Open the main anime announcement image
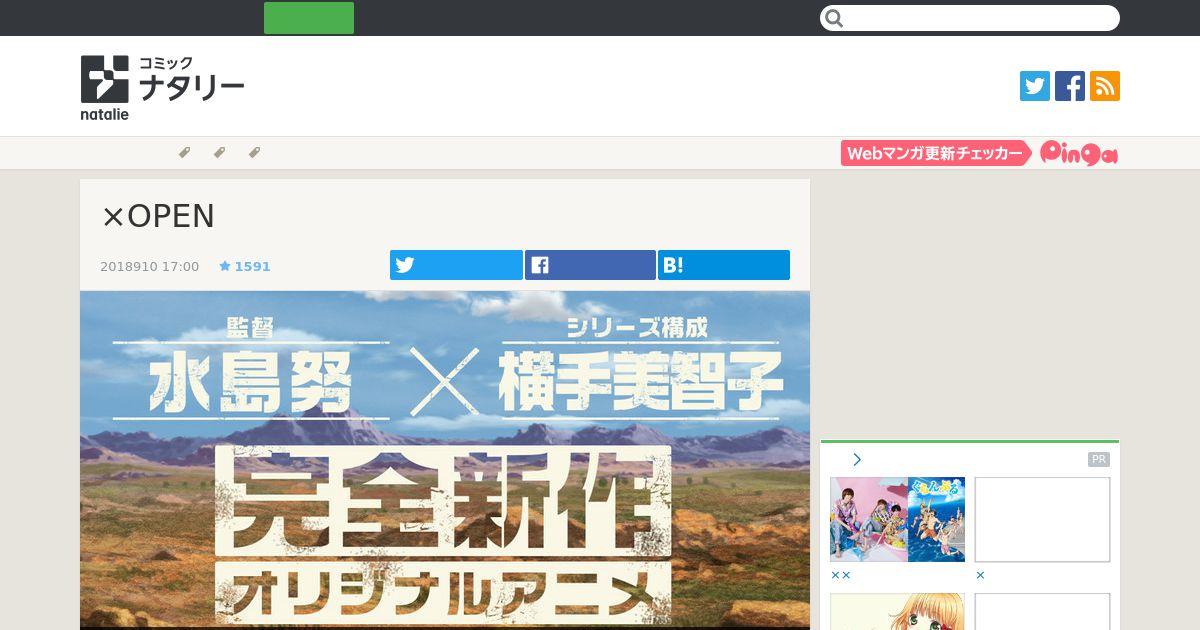 445,460
